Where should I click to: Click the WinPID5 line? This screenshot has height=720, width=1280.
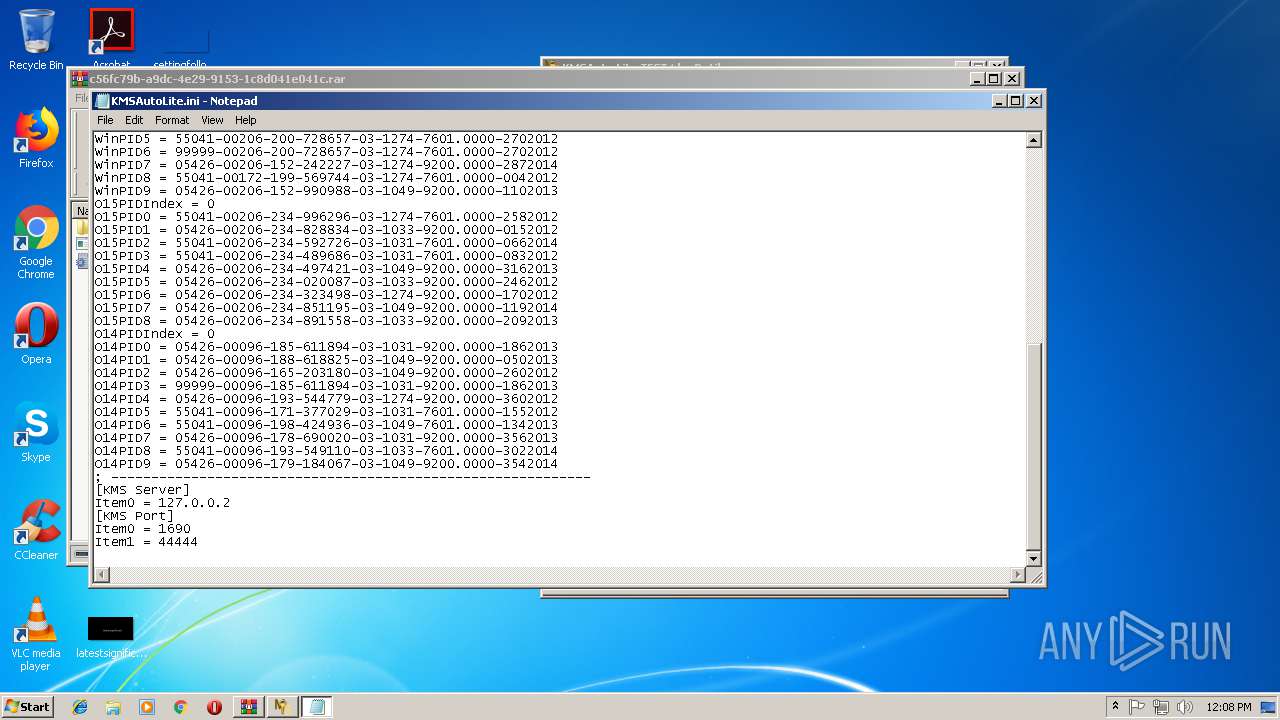click(326, 139)
